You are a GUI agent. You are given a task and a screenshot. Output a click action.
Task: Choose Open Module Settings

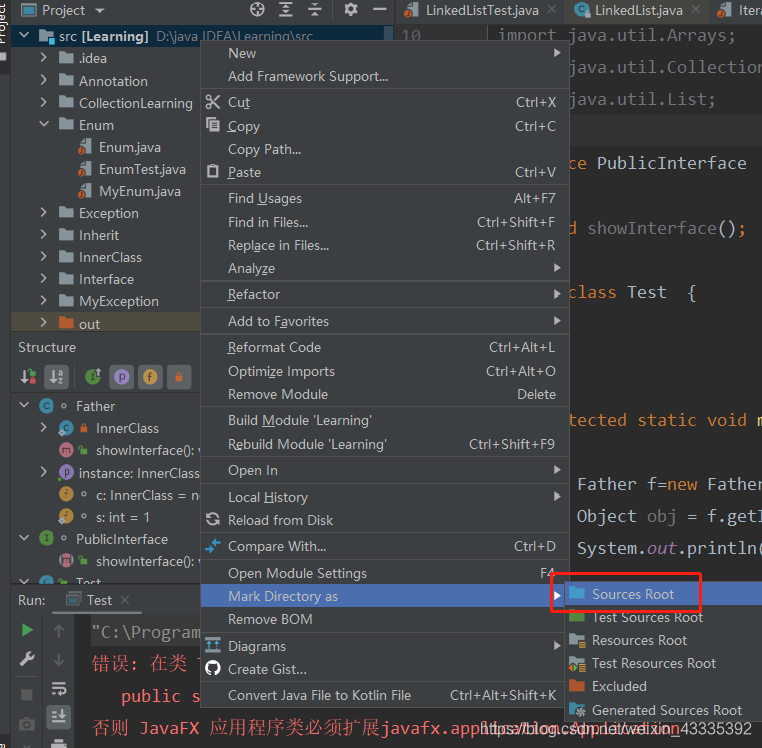384,573
